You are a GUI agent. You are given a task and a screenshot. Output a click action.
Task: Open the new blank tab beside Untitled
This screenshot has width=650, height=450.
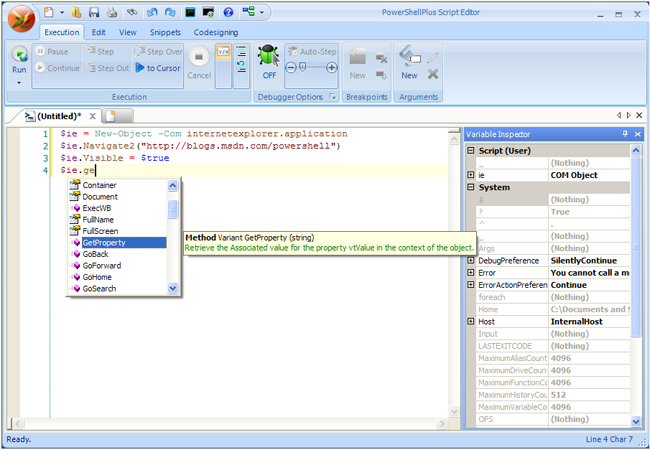117,116
